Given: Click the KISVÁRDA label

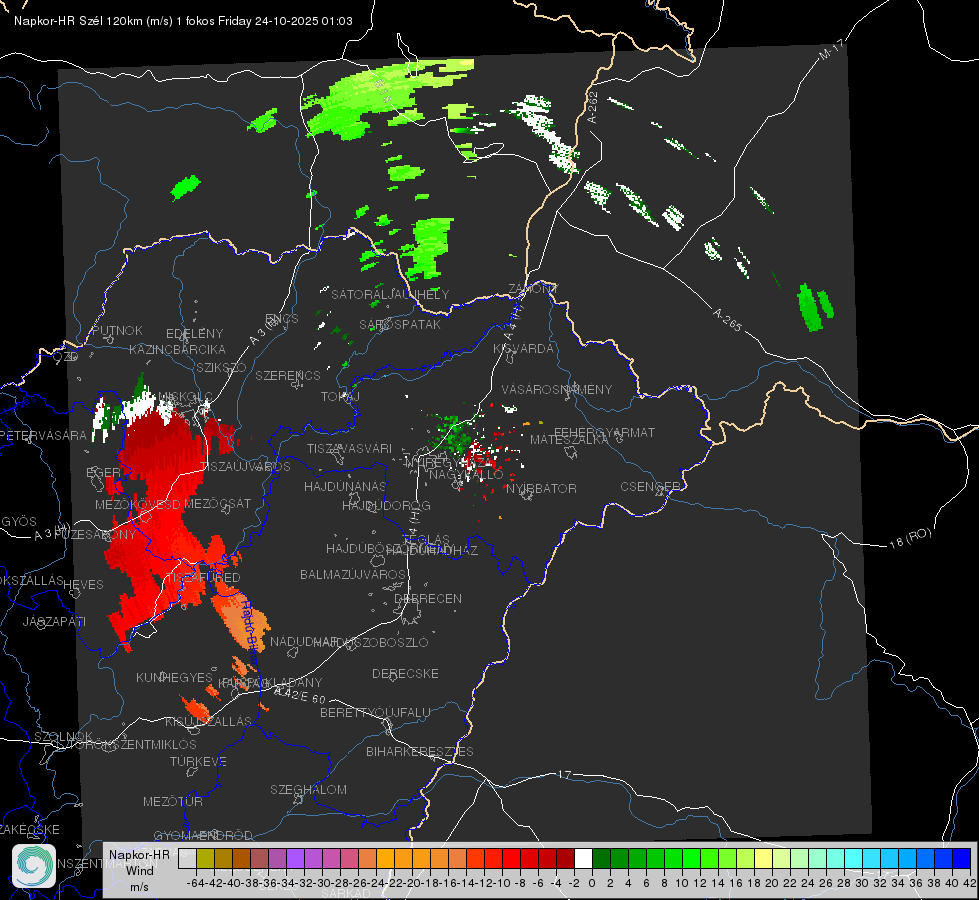Looking at the screenshot, I should 524,349.
